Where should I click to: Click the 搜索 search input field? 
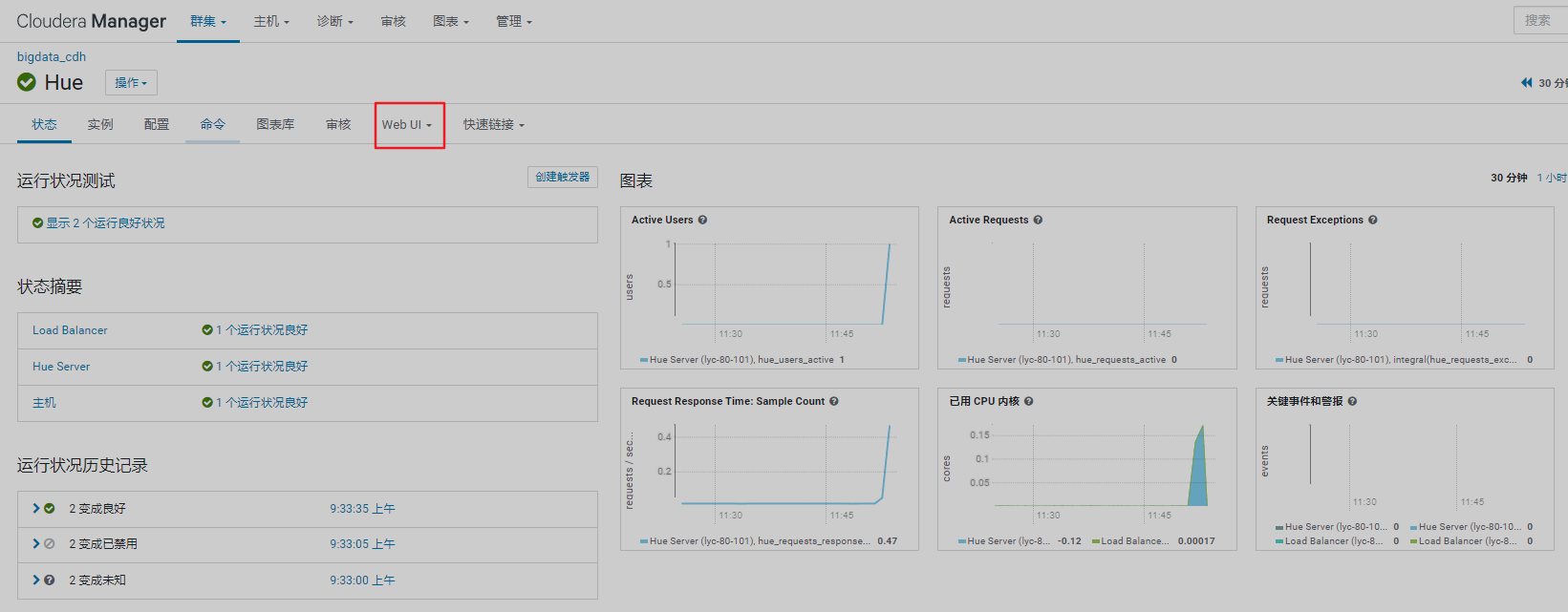(1541, 20)
